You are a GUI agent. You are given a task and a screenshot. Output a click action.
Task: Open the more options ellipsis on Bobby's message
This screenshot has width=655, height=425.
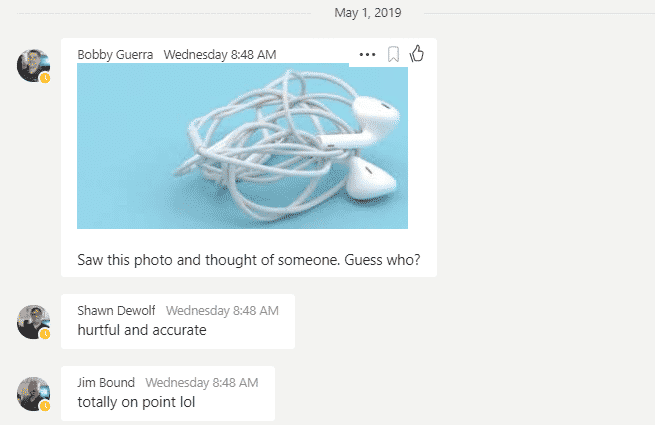tap(367, 54)
